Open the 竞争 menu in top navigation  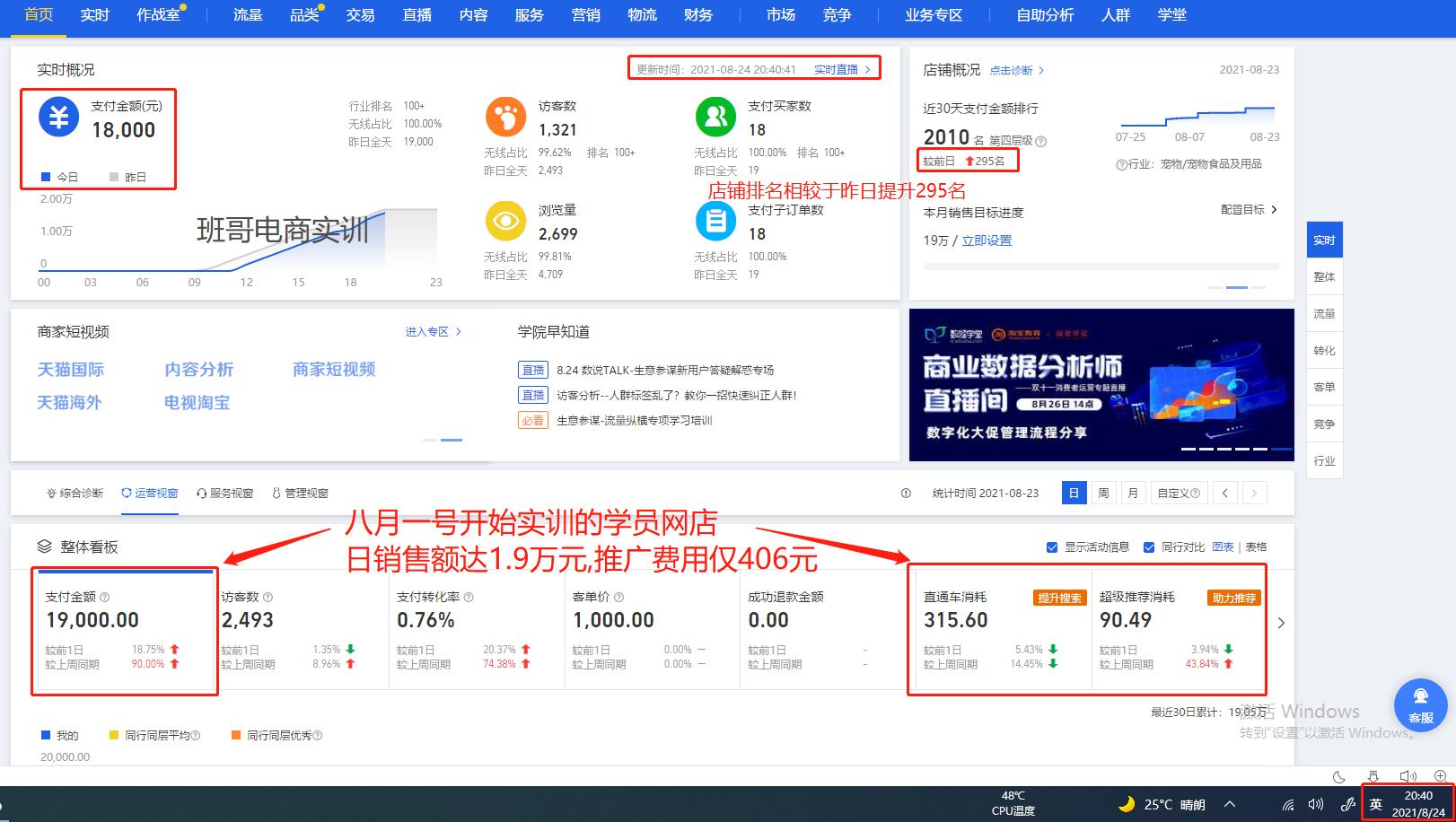point(837,15)
